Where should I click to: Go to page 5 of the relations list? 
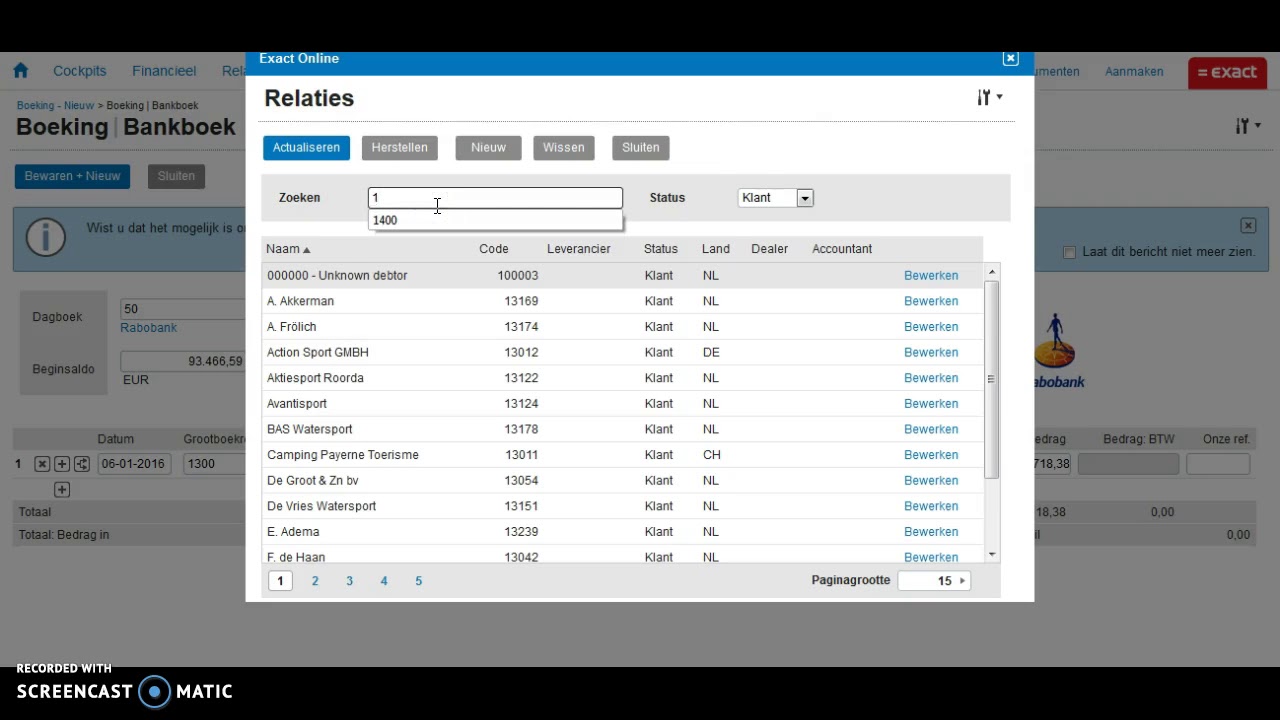tap(418, 581)
